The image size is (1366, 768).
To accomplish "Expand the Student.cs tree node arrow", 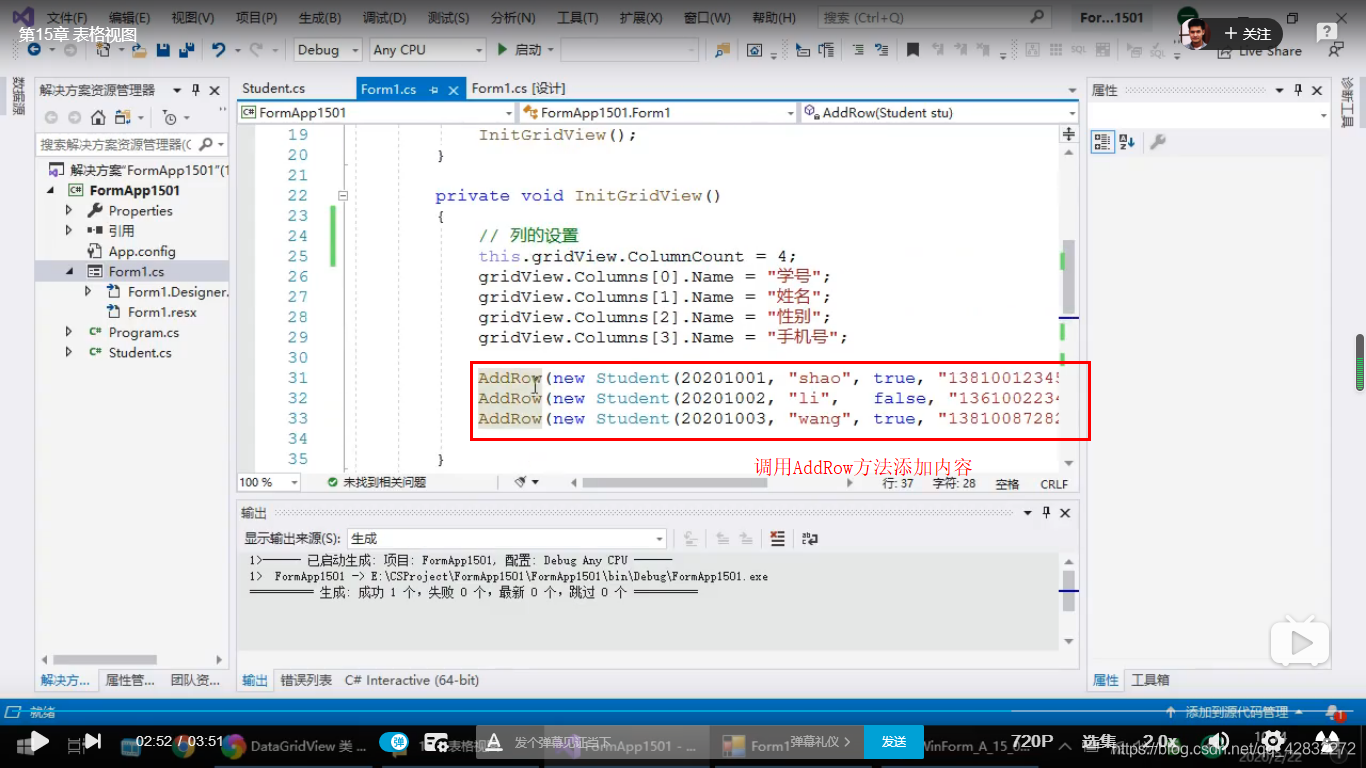I will click(69, 352).
